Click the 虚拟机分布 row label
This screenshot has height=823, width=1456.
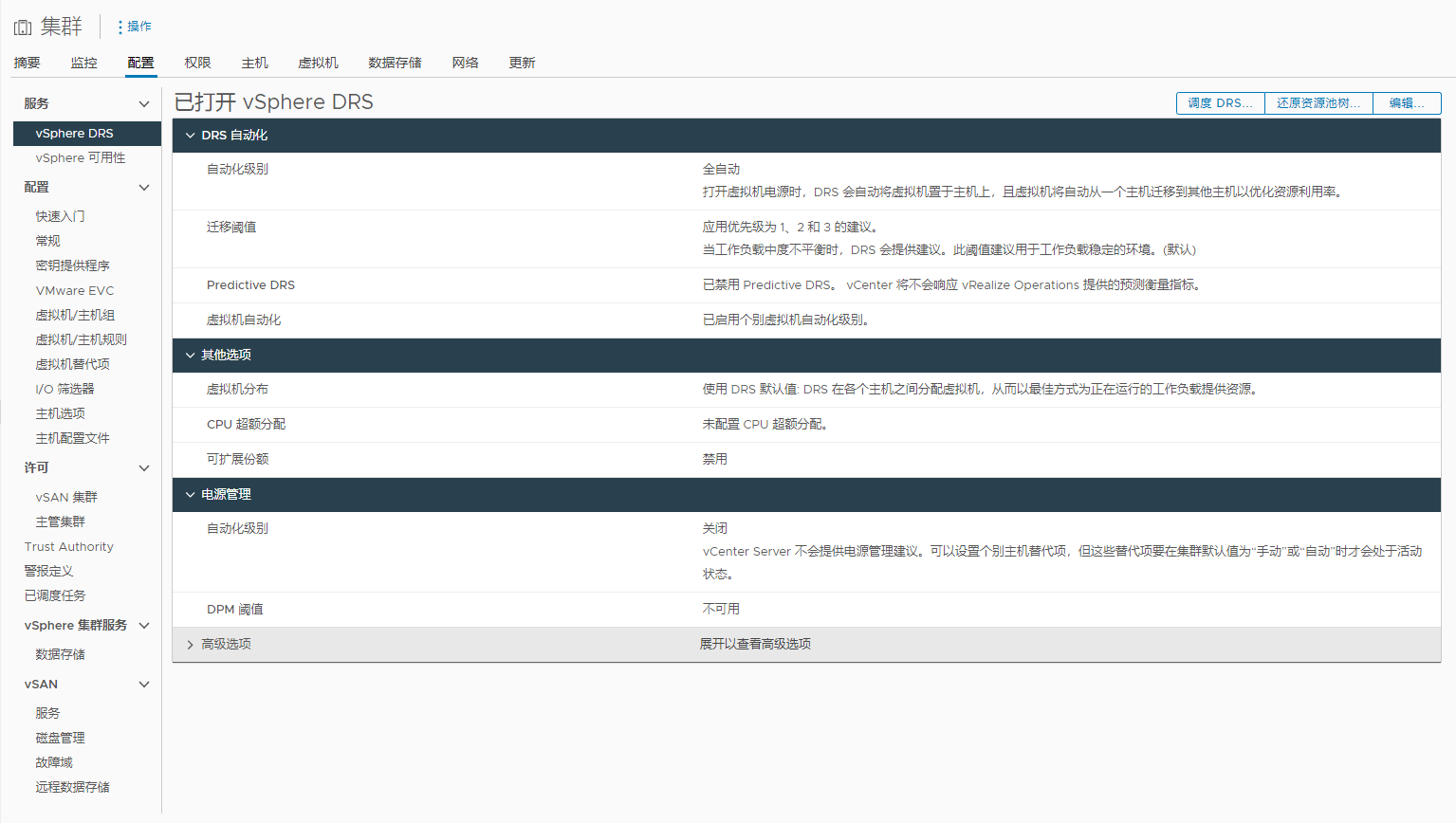point(237,390)
